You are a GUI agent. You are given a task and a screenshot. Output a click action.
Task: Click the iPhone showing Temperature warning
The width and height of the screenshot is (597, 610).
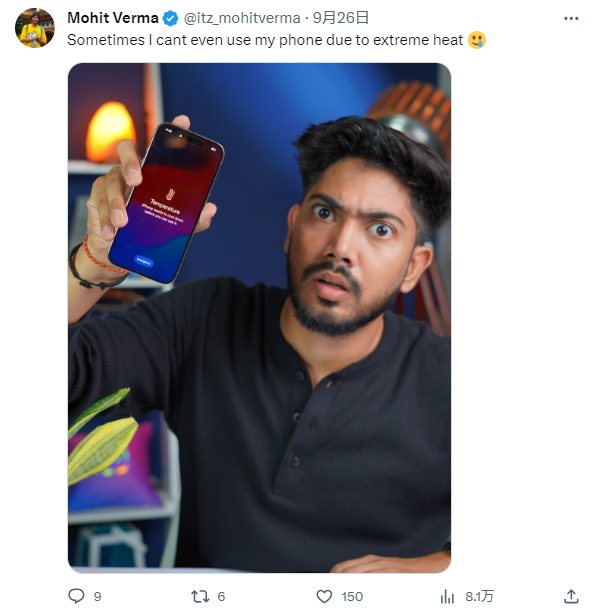tap(167, 202)
